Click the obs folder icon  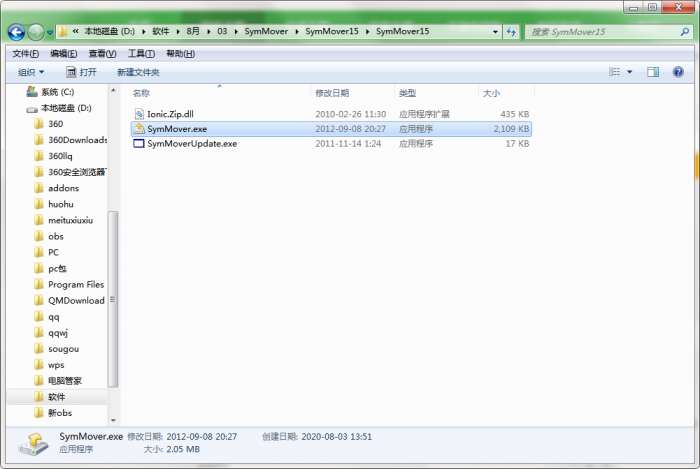pos(39,237)
